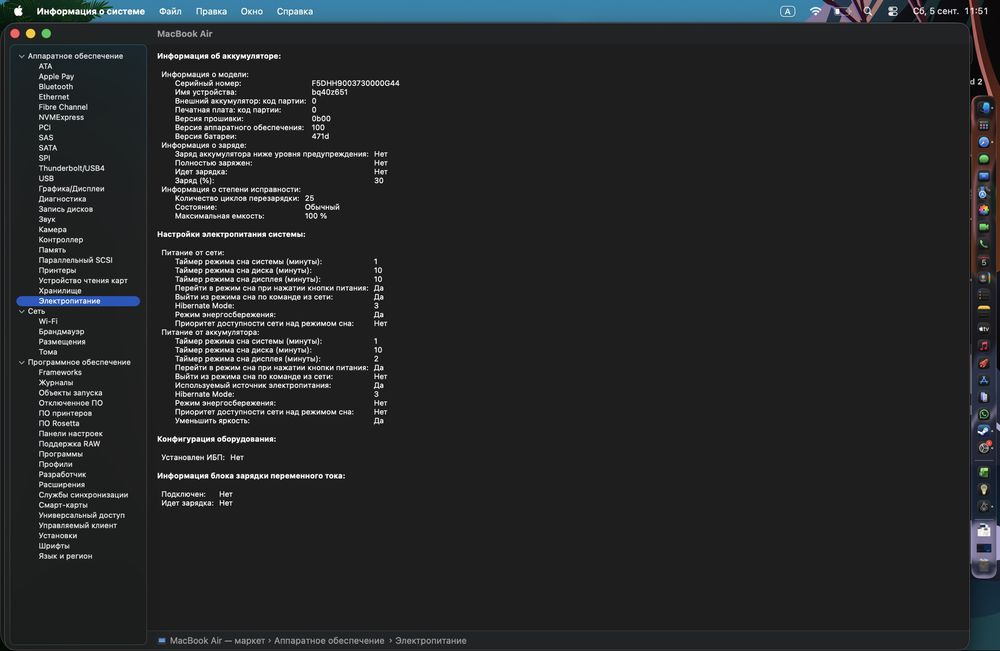The image size is (1000, 651).
Task: Click the Количество циклов перезарядки value 25
Action: tap(309, 198)
